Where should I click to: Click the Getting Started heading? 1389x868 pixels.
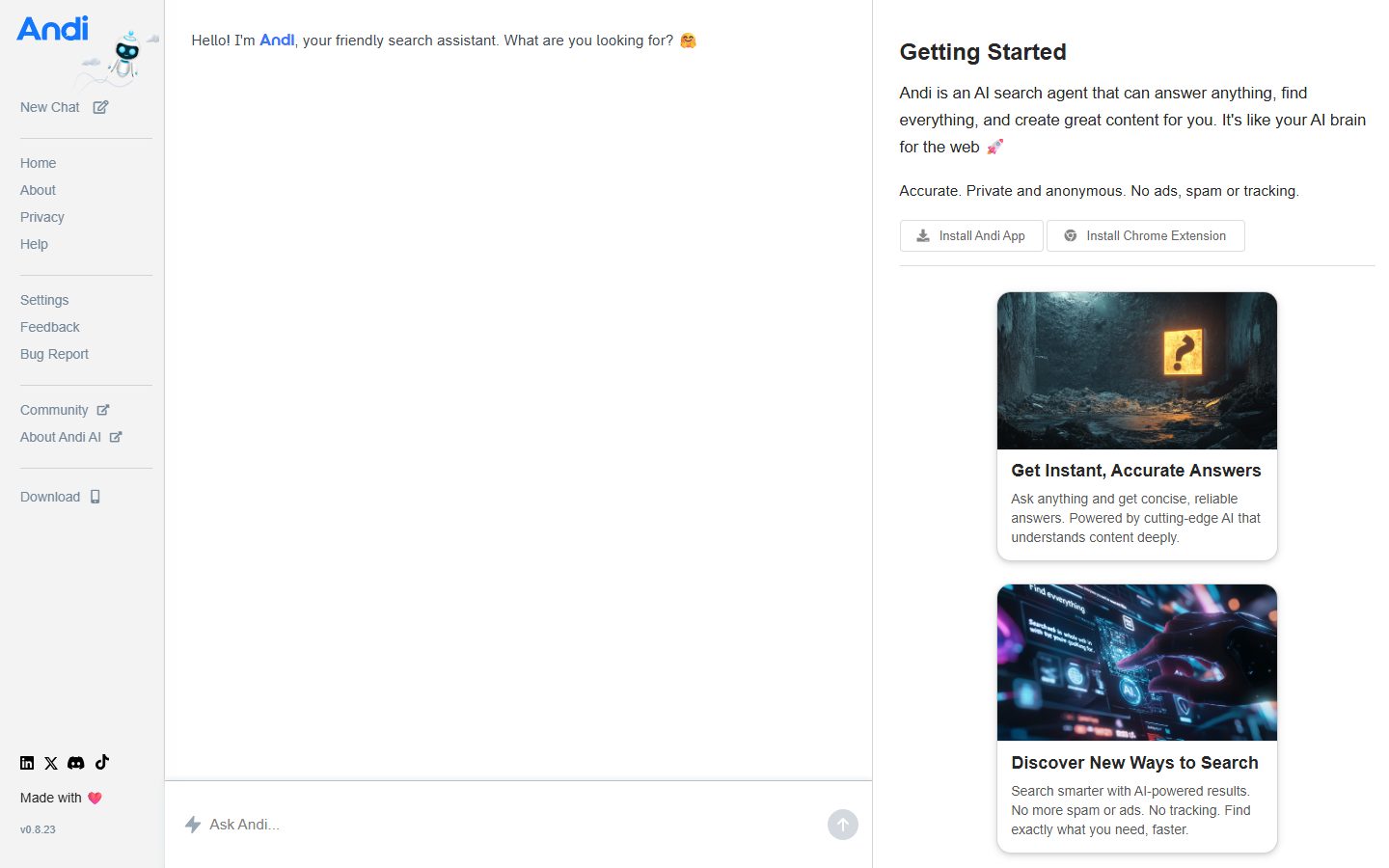pyautogui.click(x=983, y=52)
